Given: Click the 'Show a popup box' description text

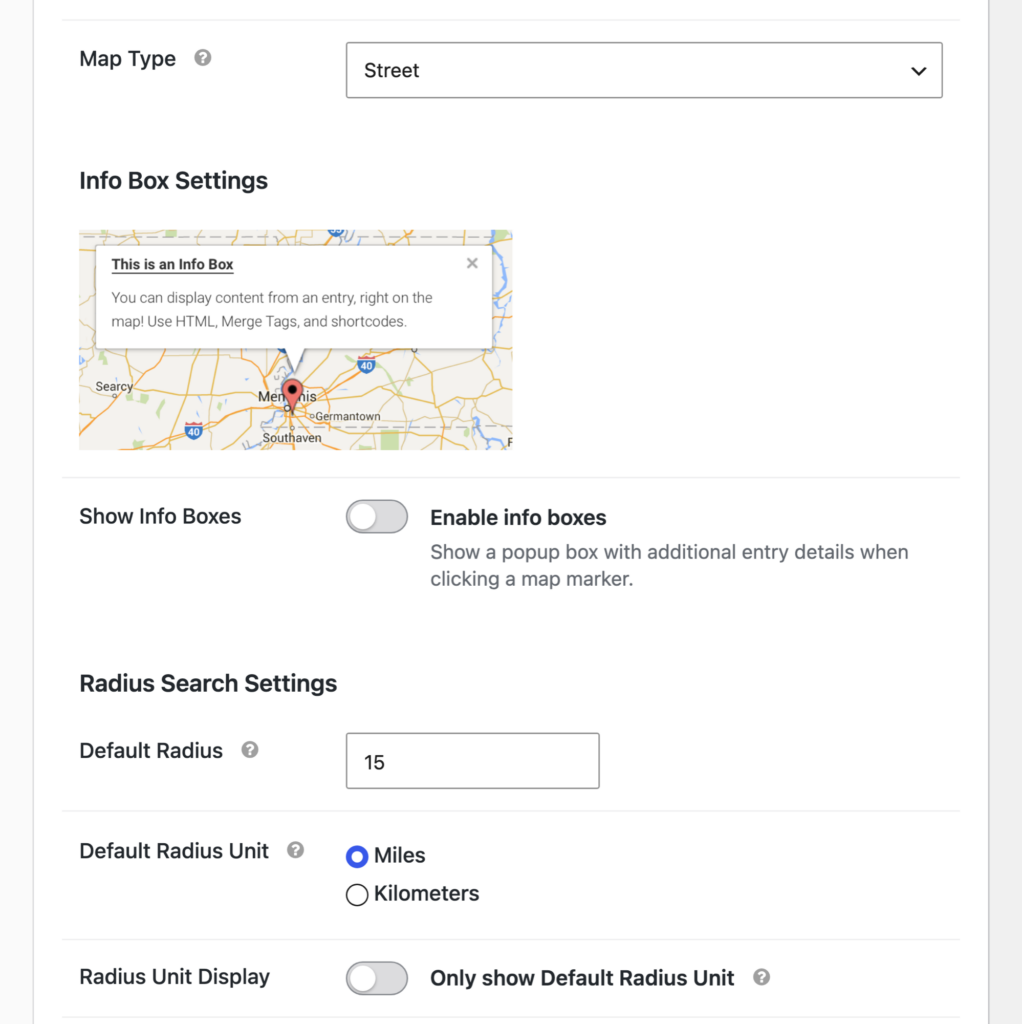Looking at the screenshot, I should (669, 566).
